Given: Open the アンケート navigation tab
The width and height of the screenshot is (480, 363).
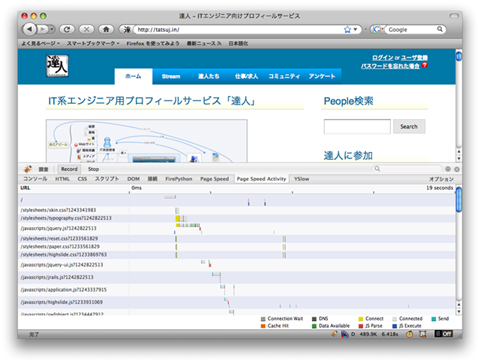Looking at the screenshot, I should (x=322, y=76).
